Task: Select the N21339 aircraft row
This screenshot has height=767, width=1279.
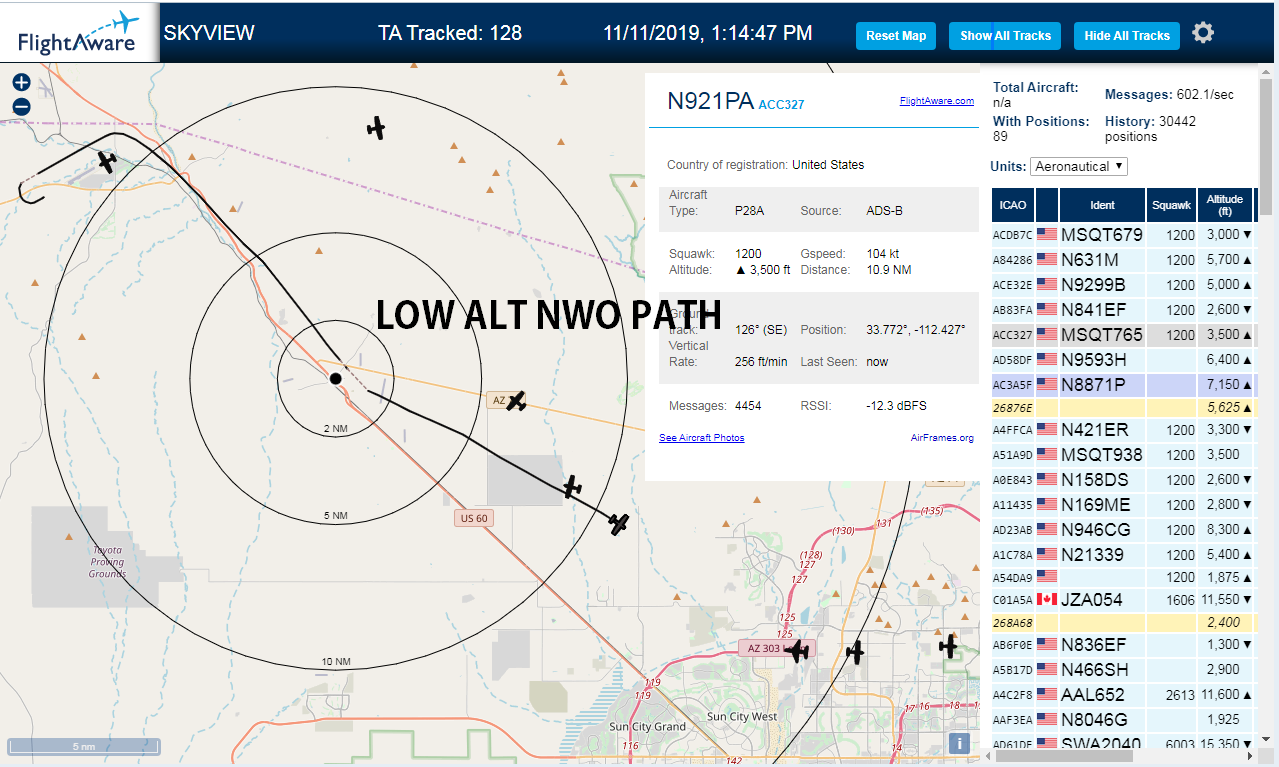Action: [1123, 555]
